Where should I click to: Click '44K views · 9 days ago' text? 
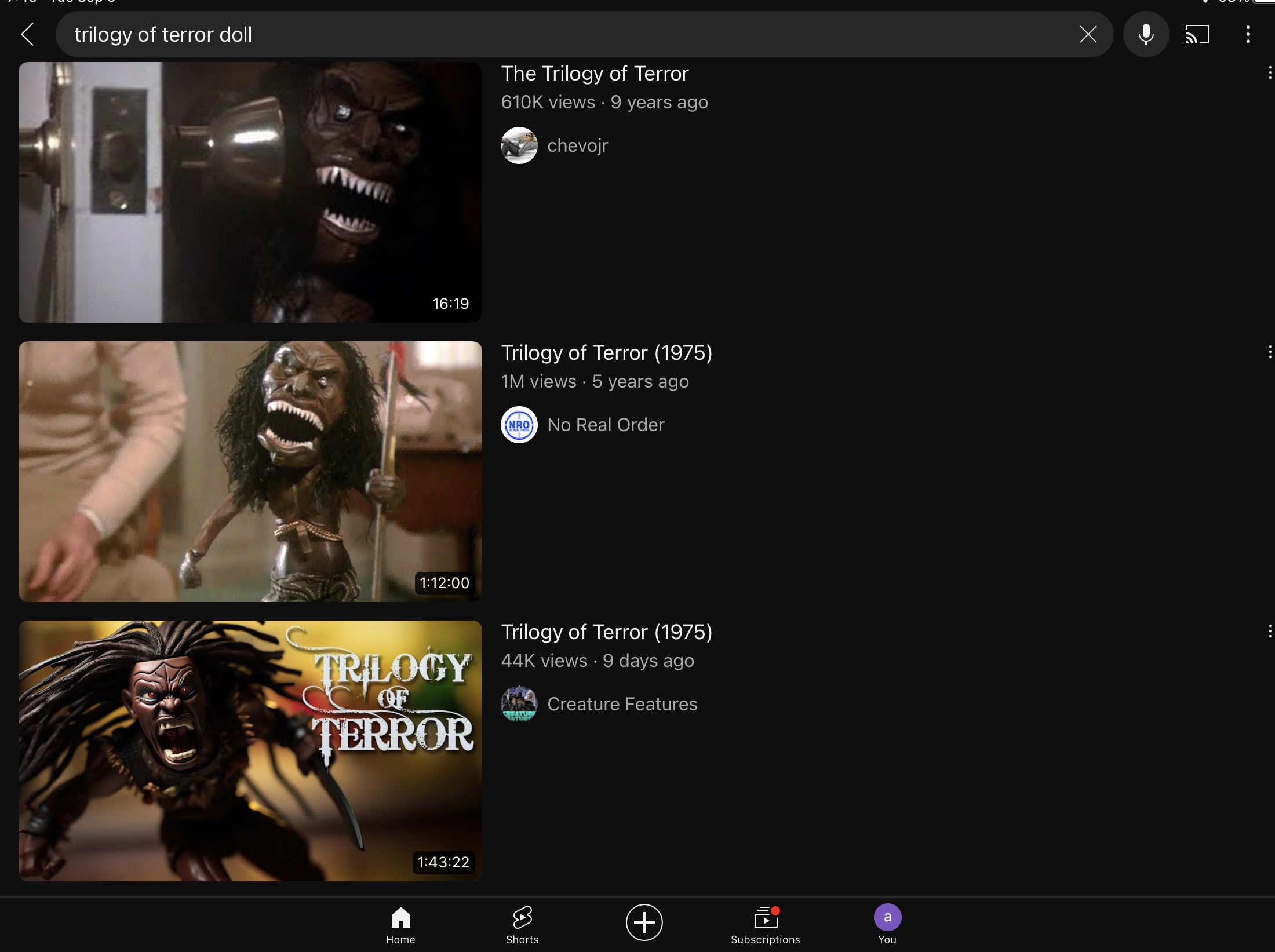tap(598, 661)
